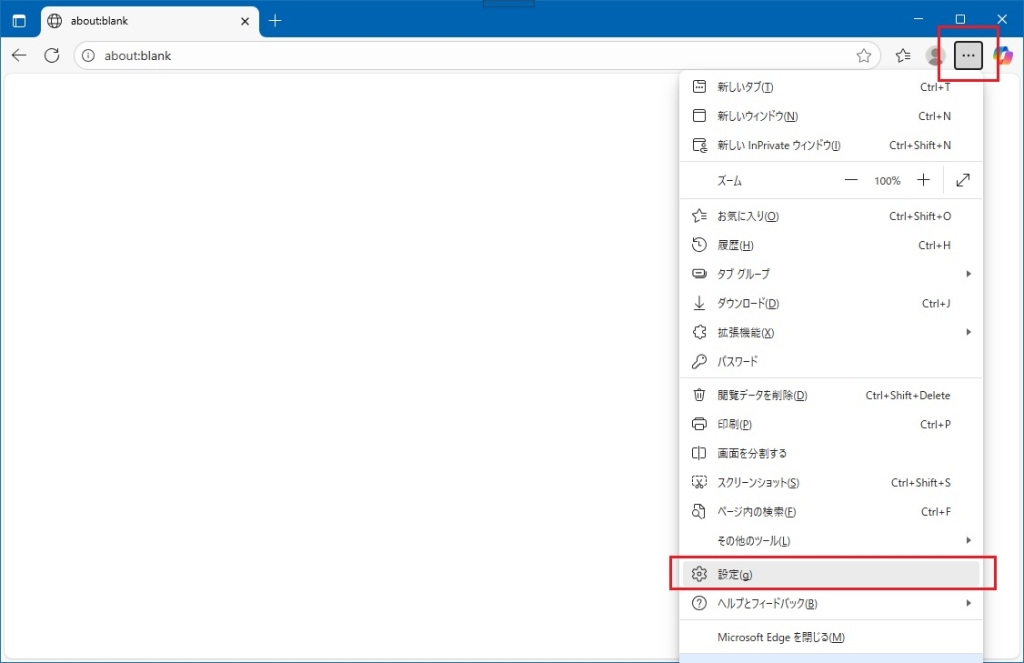Open the Favorites list toolbar icon
Image resolution: width=1024 pixels, height=663 pixels.
[903, 56]
